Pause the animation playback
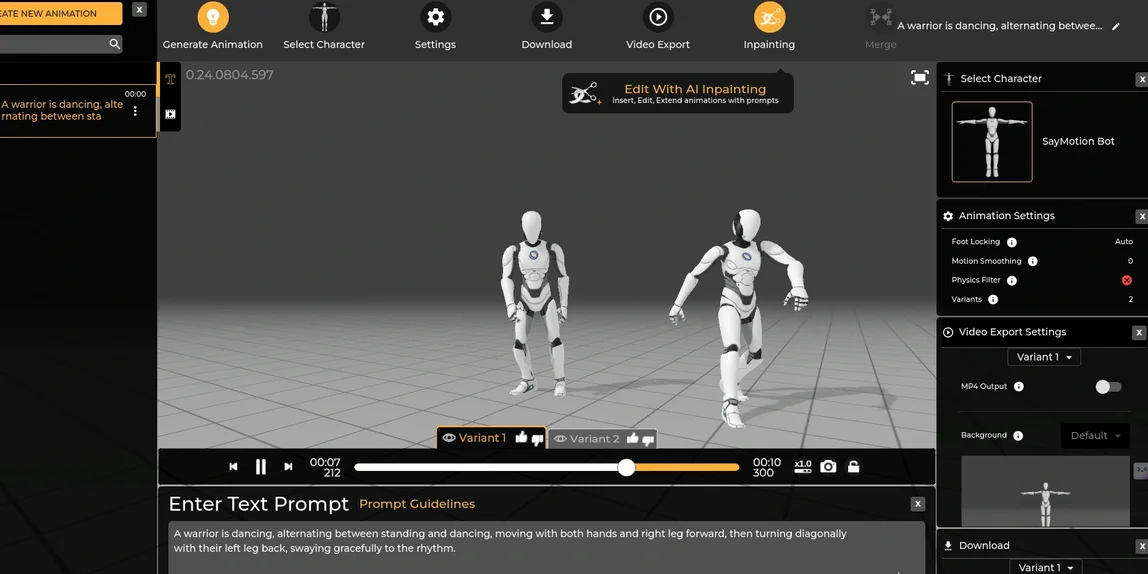 (261, 466)
